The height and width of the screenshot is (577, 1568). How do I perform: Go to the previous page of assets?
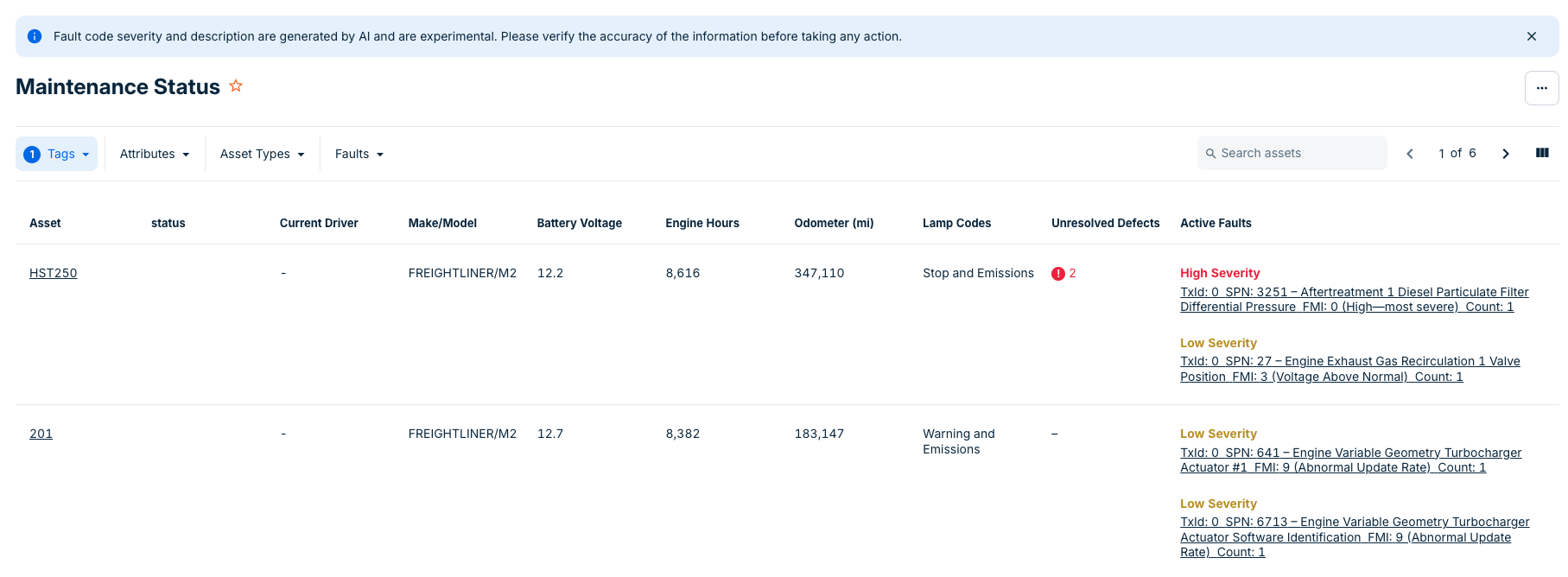1410,154
